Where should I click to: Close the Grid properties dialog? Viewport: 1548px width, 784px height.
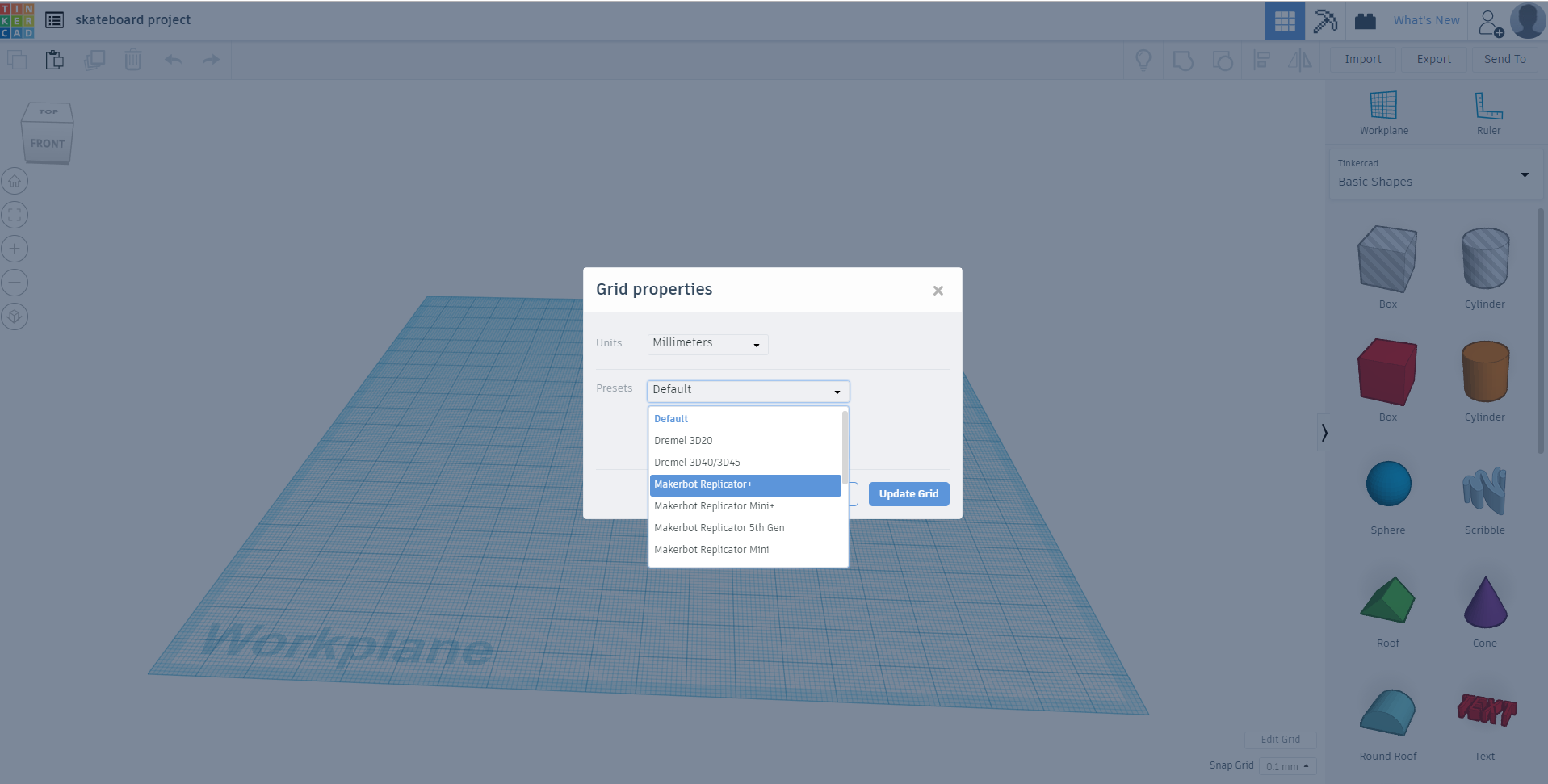pyautogui.click(x=938, y=291)
